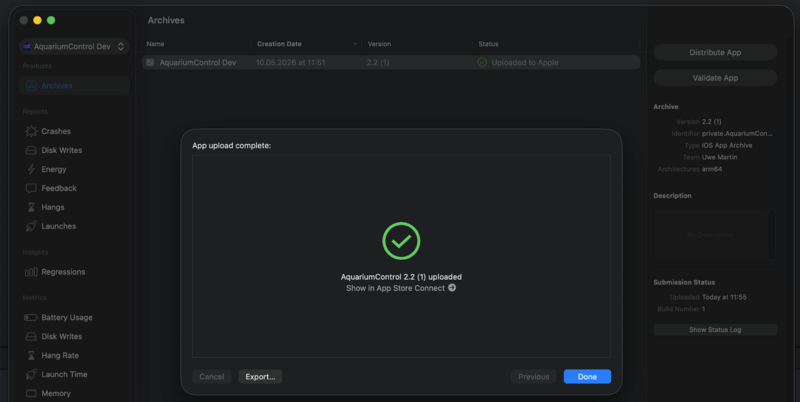Select the AquariumControl Dev archive row

tap(391, 62)
